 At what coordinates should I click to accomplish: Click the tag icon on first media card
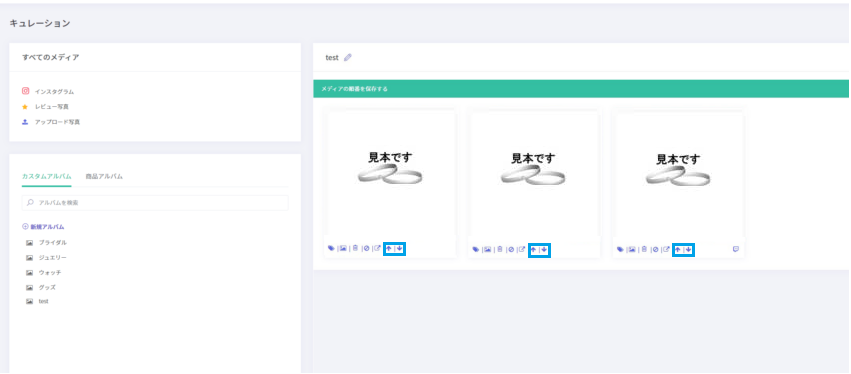click(331, 248)
